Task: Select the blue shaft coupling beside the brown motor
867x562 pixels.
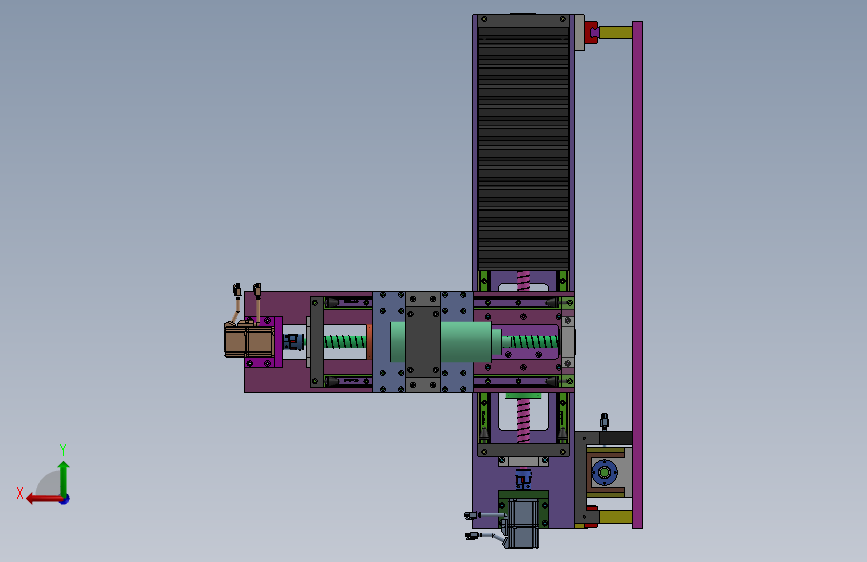Action: (294, 341)
